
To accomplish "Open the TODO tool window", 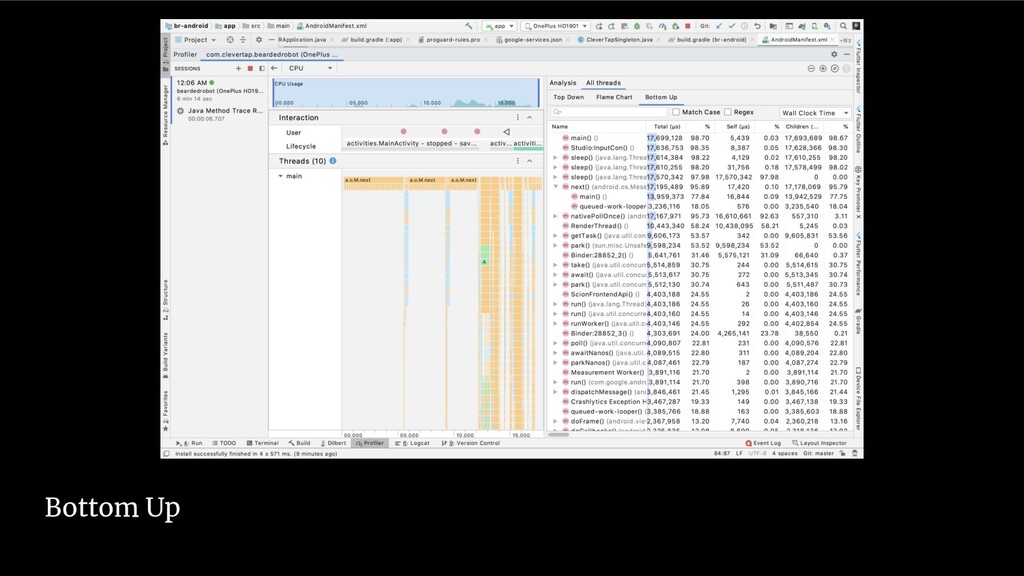I will (224, 443).
